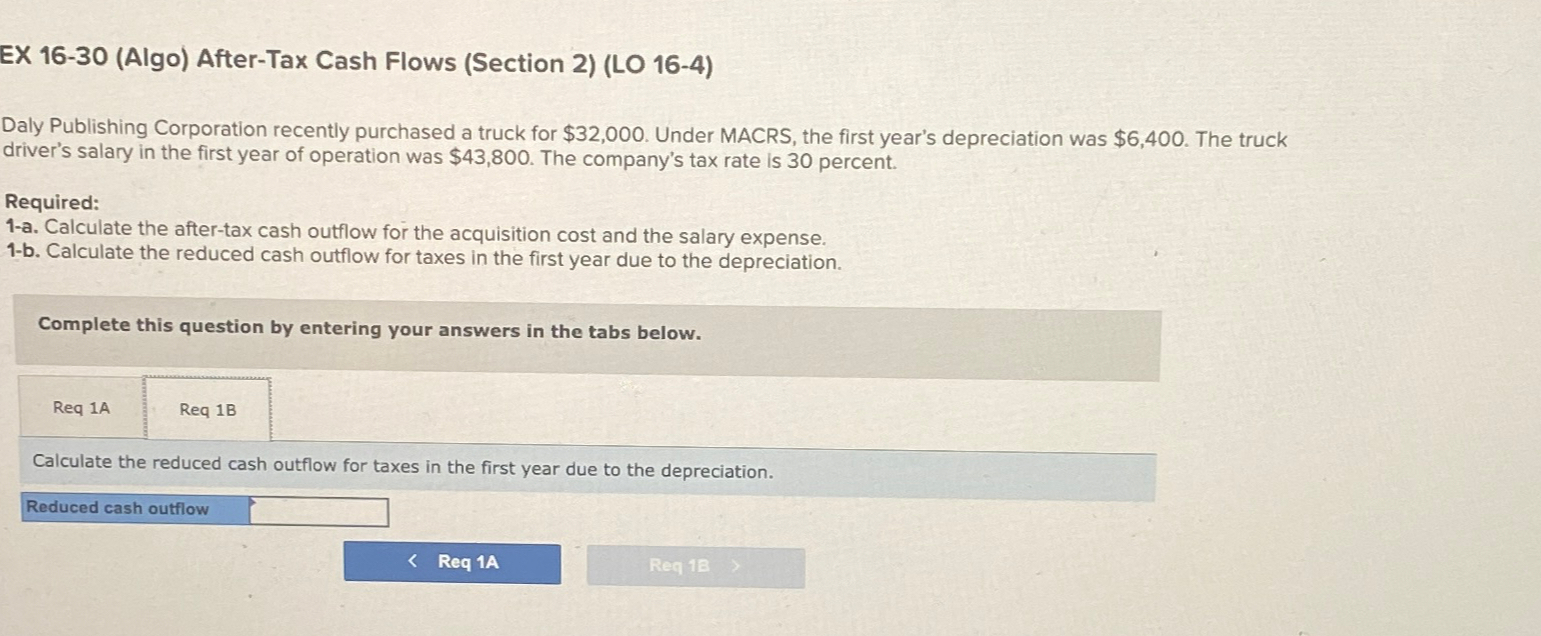This screenshot has width=1541, height=636.
Task: Open the Req 1A requirement view
Action: [79, 408]
